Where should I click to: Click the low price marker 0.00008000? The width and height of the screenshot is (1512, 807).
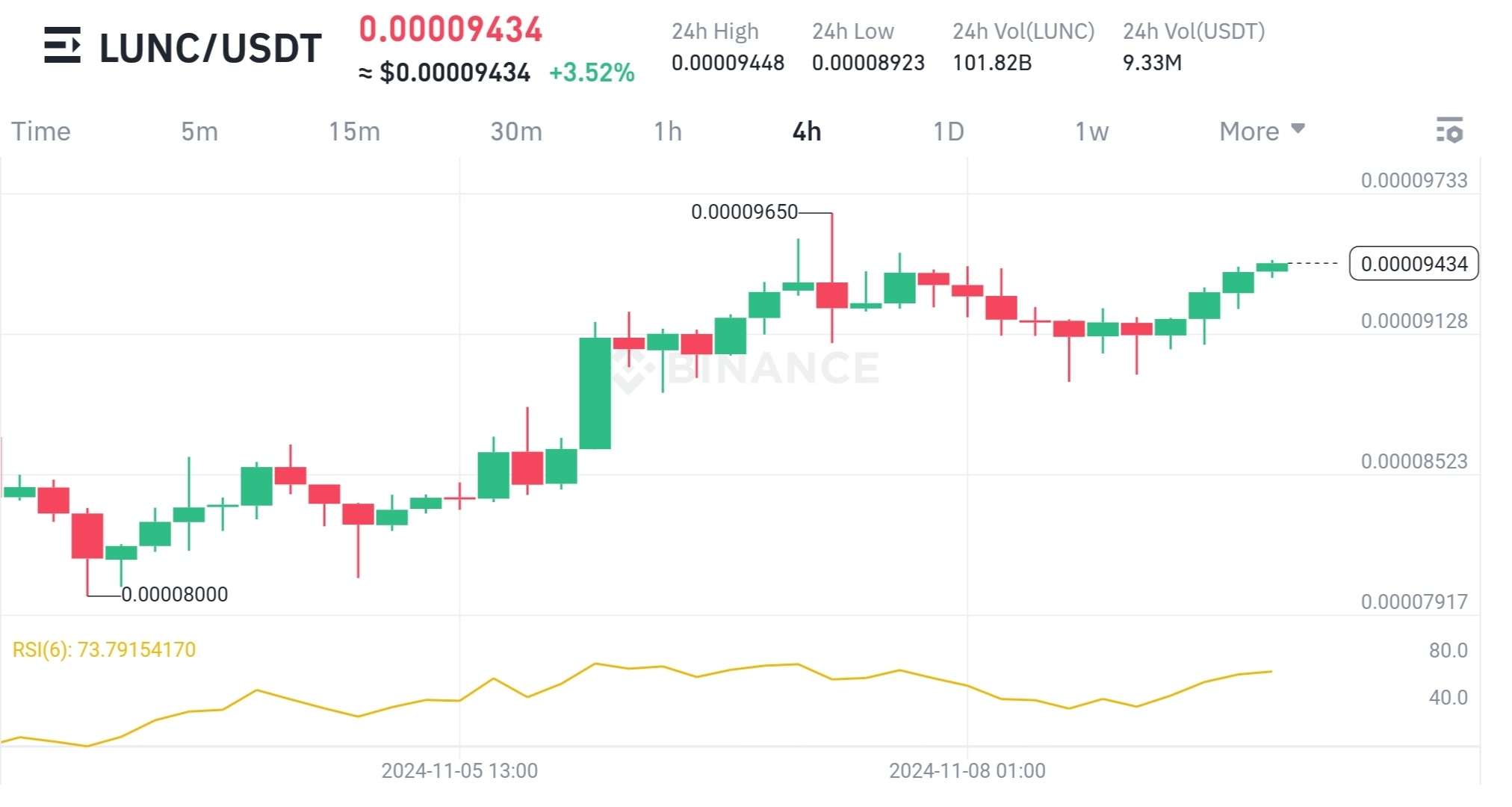(174, 594)
